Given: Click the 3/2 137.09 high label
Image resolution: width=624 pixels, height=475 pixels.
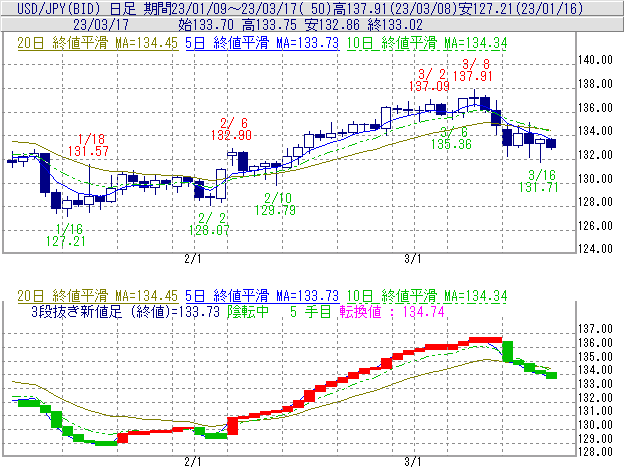Looking at the screenshot, I should point(429,80).
